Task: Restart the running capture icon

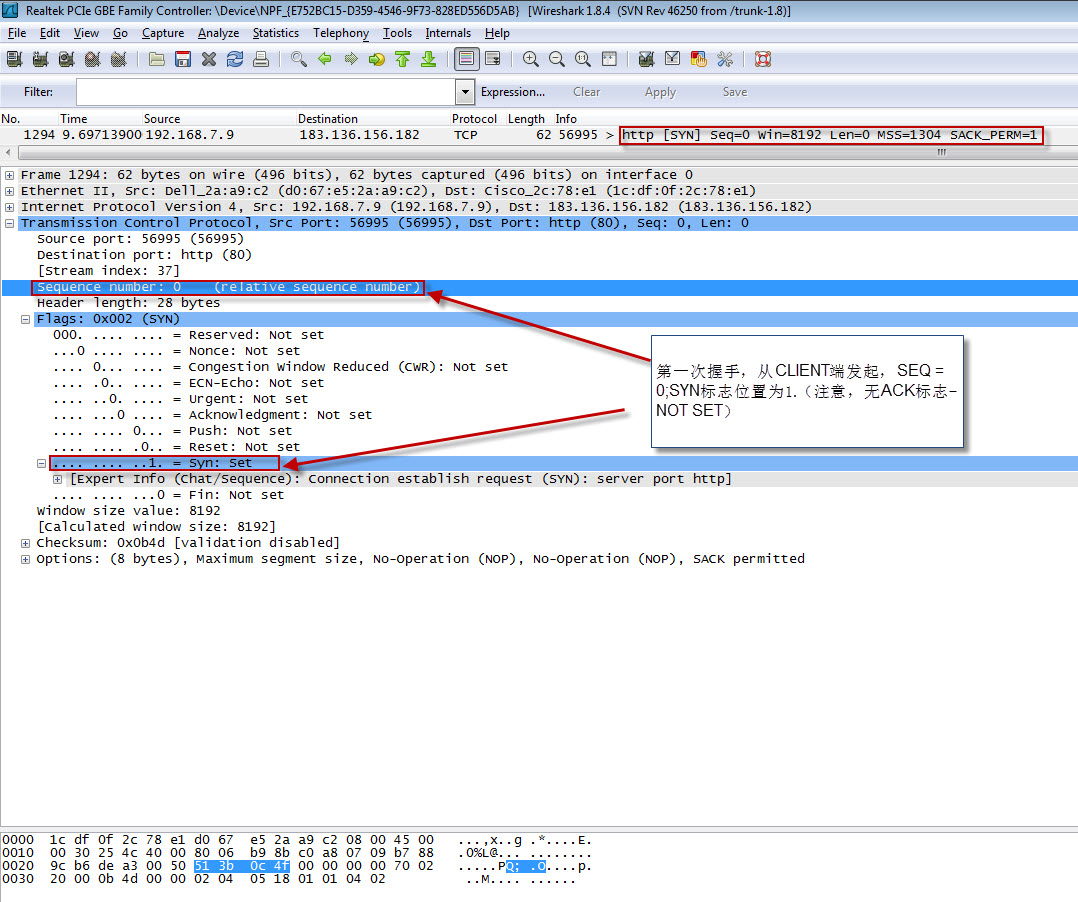Action: tap(118, 59)
